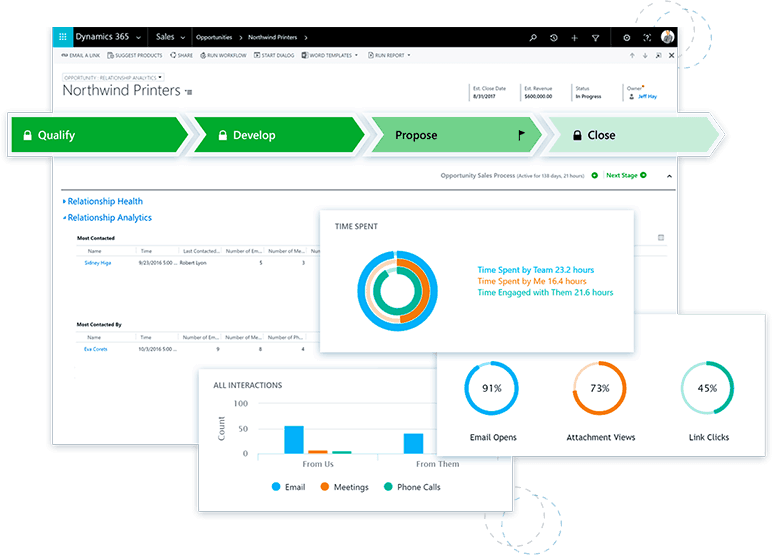
Task: Open recent items clock icon
Action: 554,37
